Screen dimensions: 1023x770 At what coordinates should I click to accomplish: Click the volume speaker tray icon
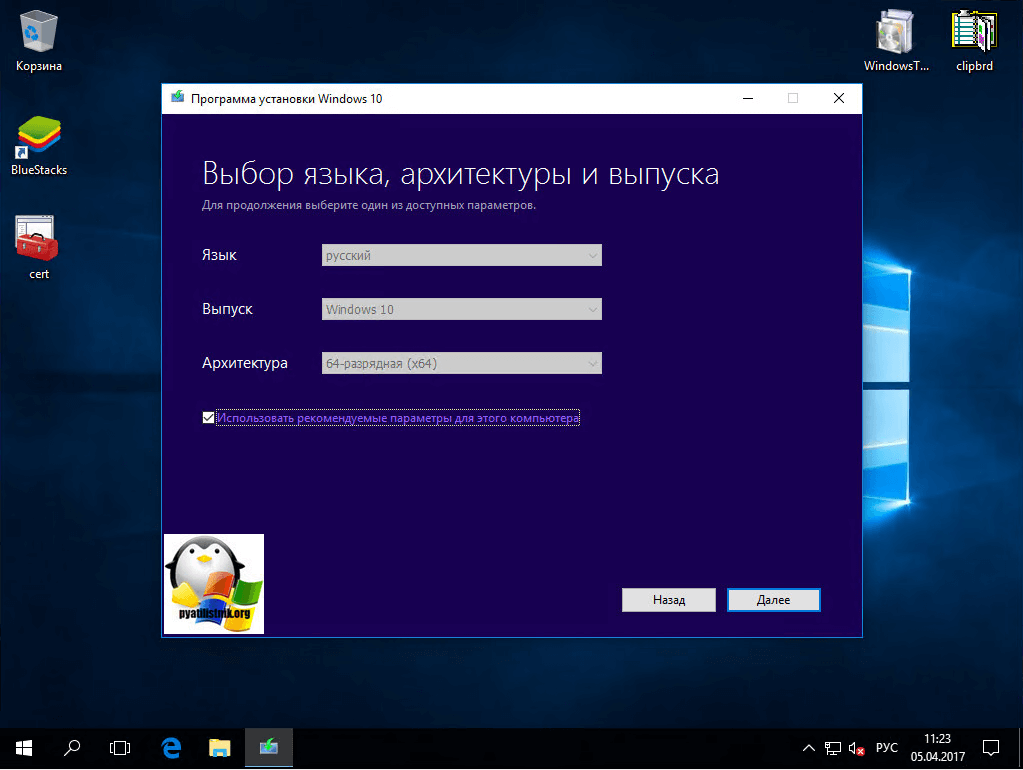click(856, 748)
